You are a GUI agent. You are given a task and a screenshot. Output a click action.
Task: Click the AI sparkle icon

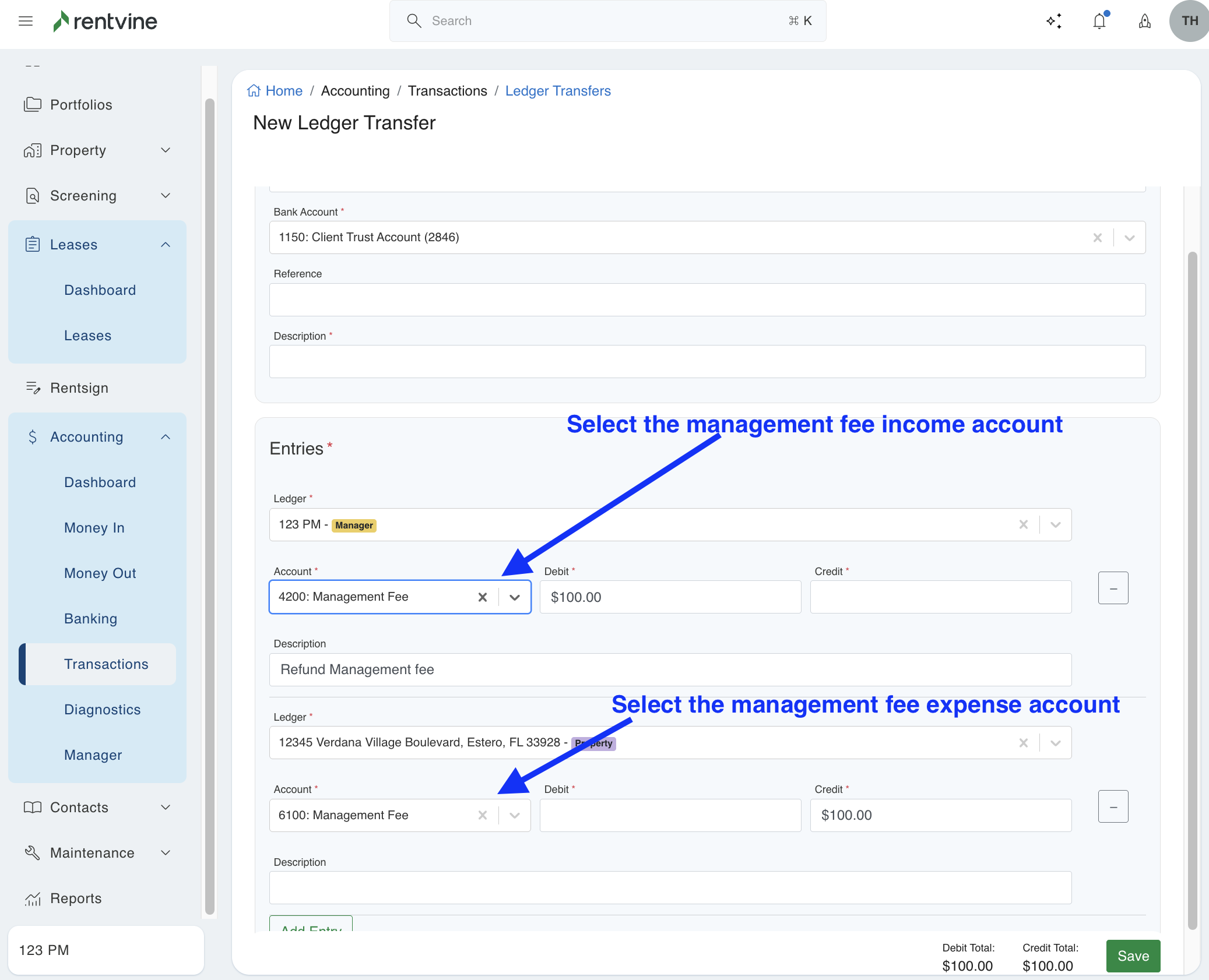[x=1054, y=22]
